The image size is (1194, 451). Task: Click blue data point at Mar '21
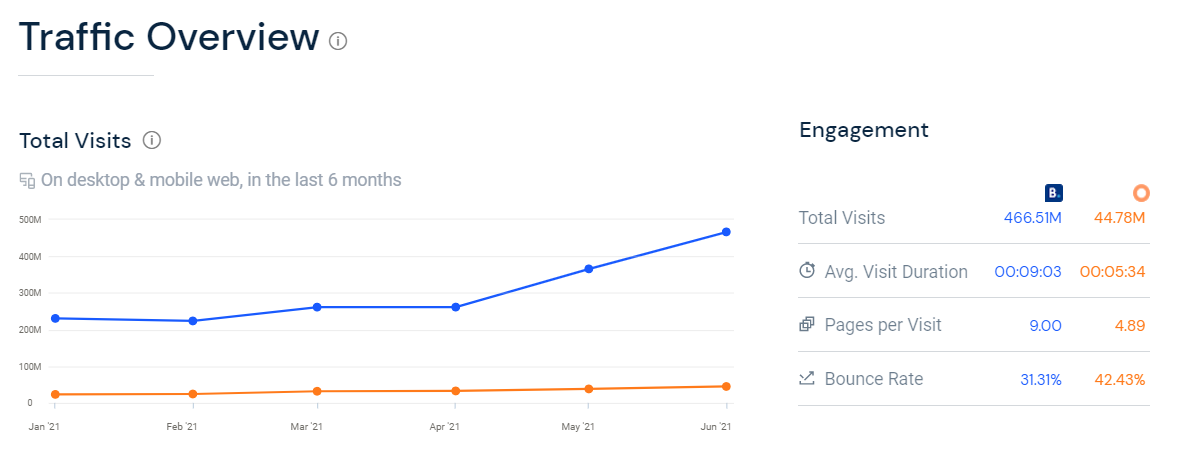[317, 307]
